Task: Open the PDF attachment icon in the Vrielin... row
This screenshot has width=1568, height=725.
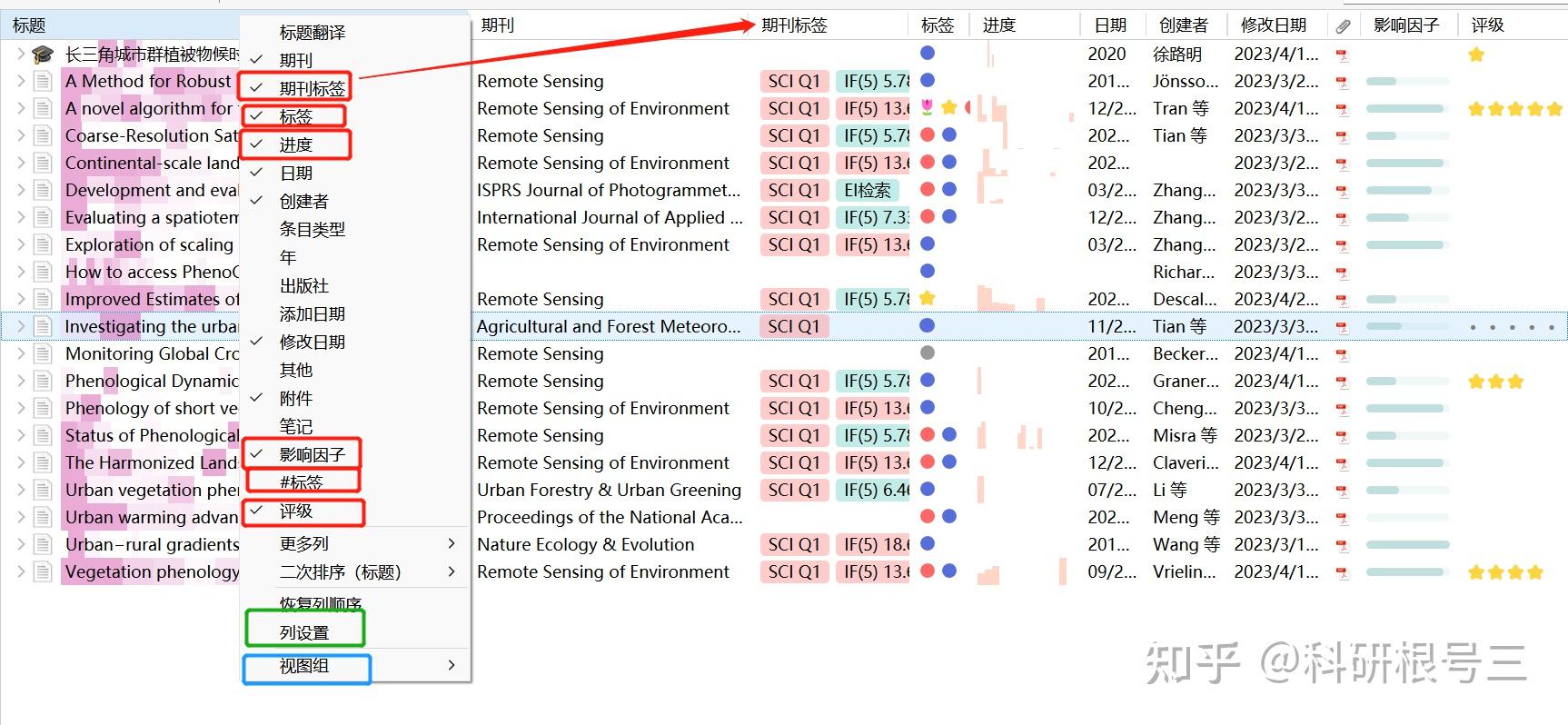Action: 1342,572
